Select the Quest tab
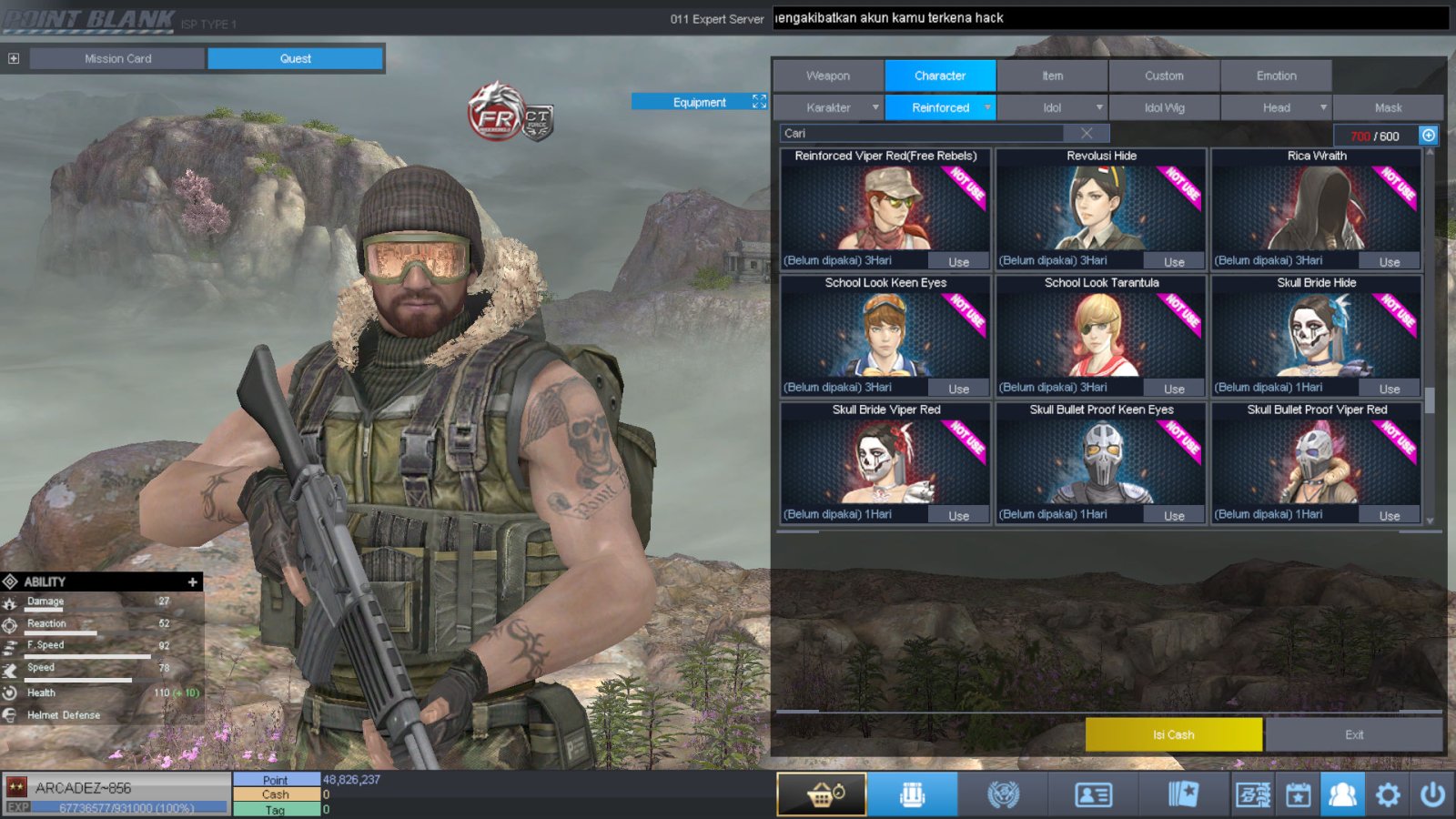 [295, 58]
